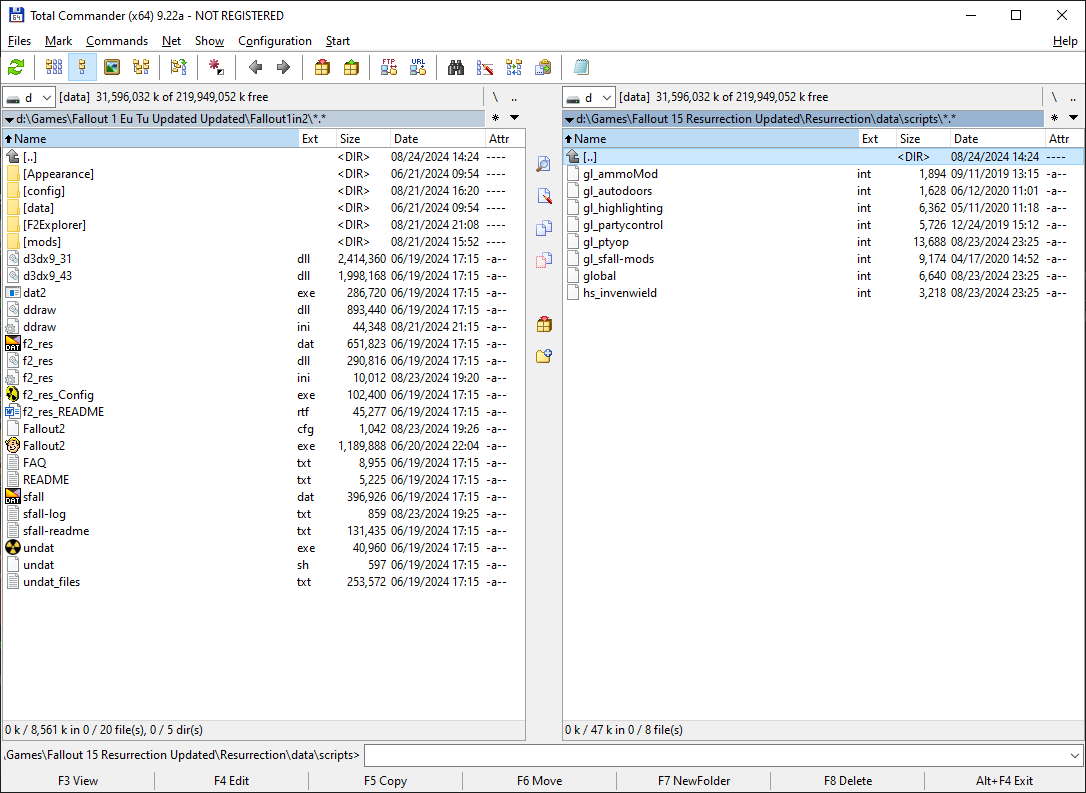Open the Notepad toolbar icon
Image resolution: width=1086 pixels, height=793 pixels.
[x=581, y=67]
